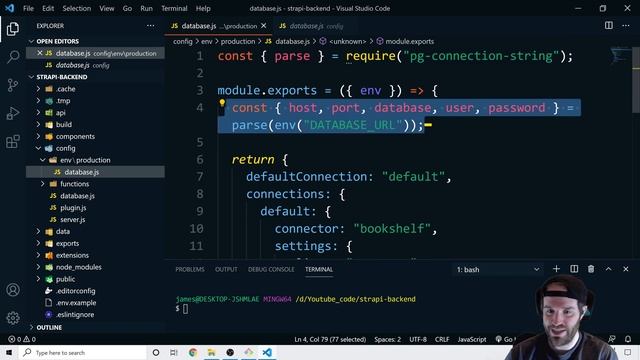
Task: Change indentation via Spaces: 2
Action: coord(387,339)
